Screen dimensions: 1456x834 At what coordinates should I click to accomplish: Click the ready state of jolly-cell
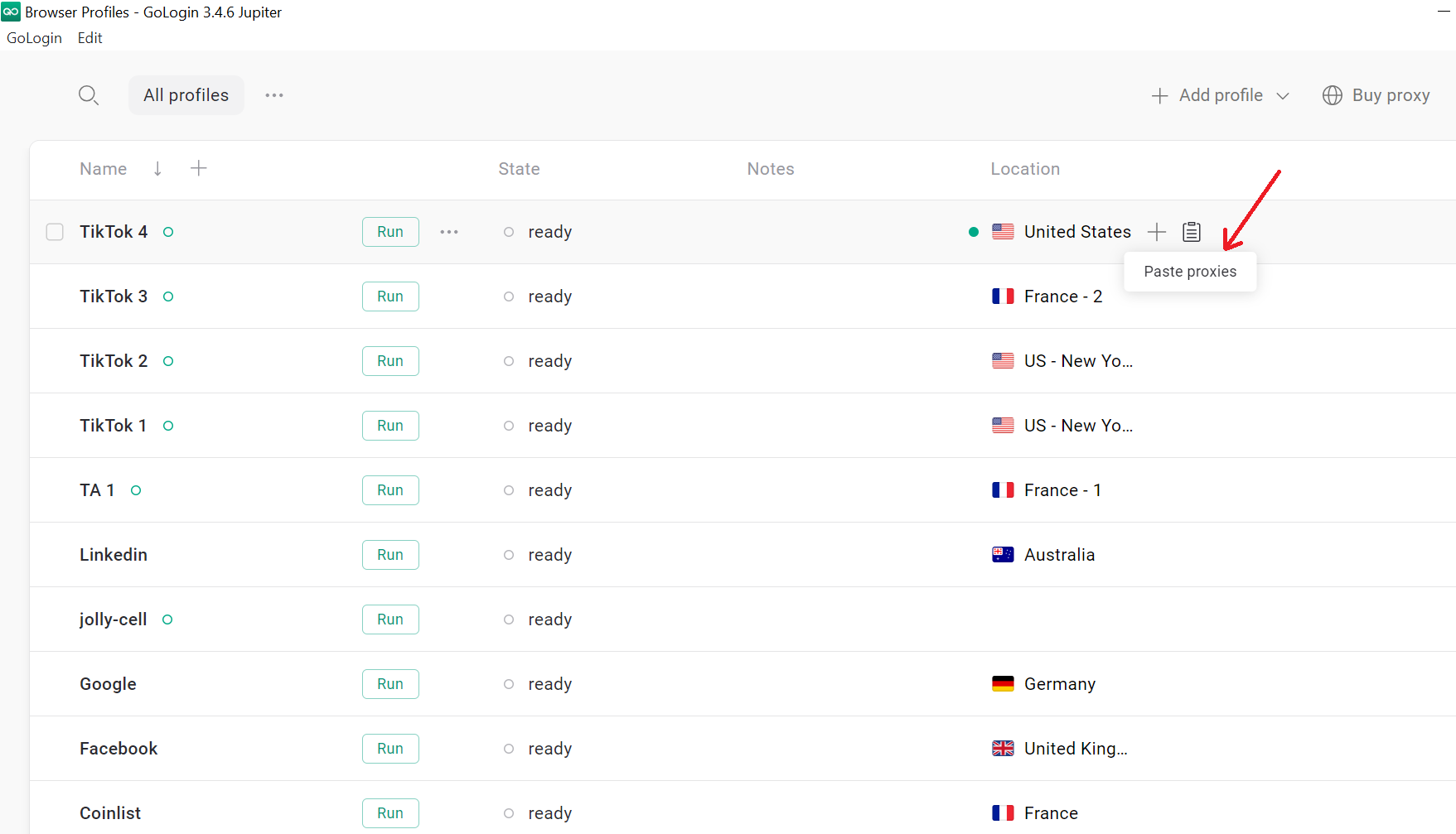(x=550, y=620)
